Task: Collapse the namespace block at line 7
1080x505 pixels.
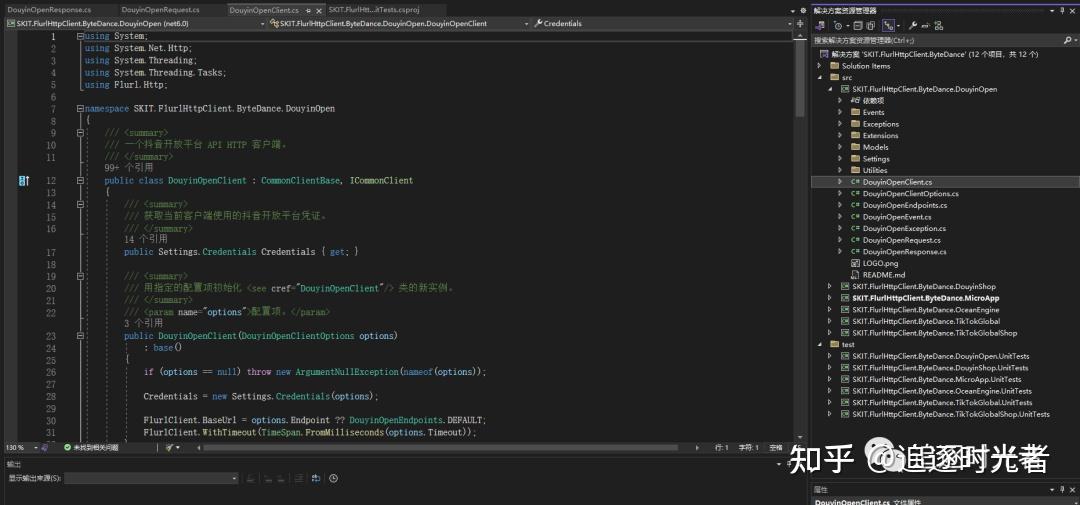Action: [x=81, y=108]
